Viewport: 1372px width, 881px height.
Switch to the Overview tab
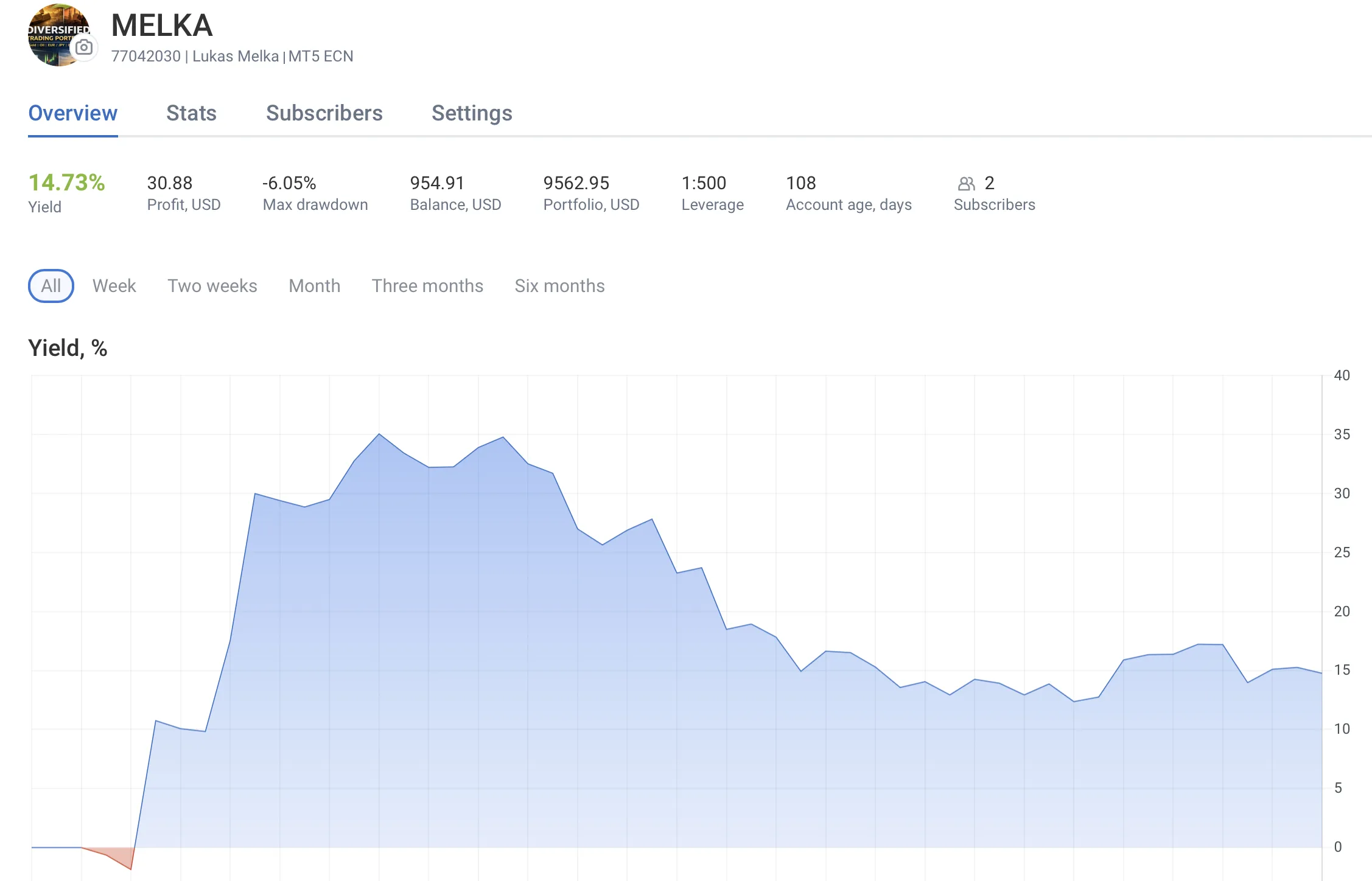73,113
